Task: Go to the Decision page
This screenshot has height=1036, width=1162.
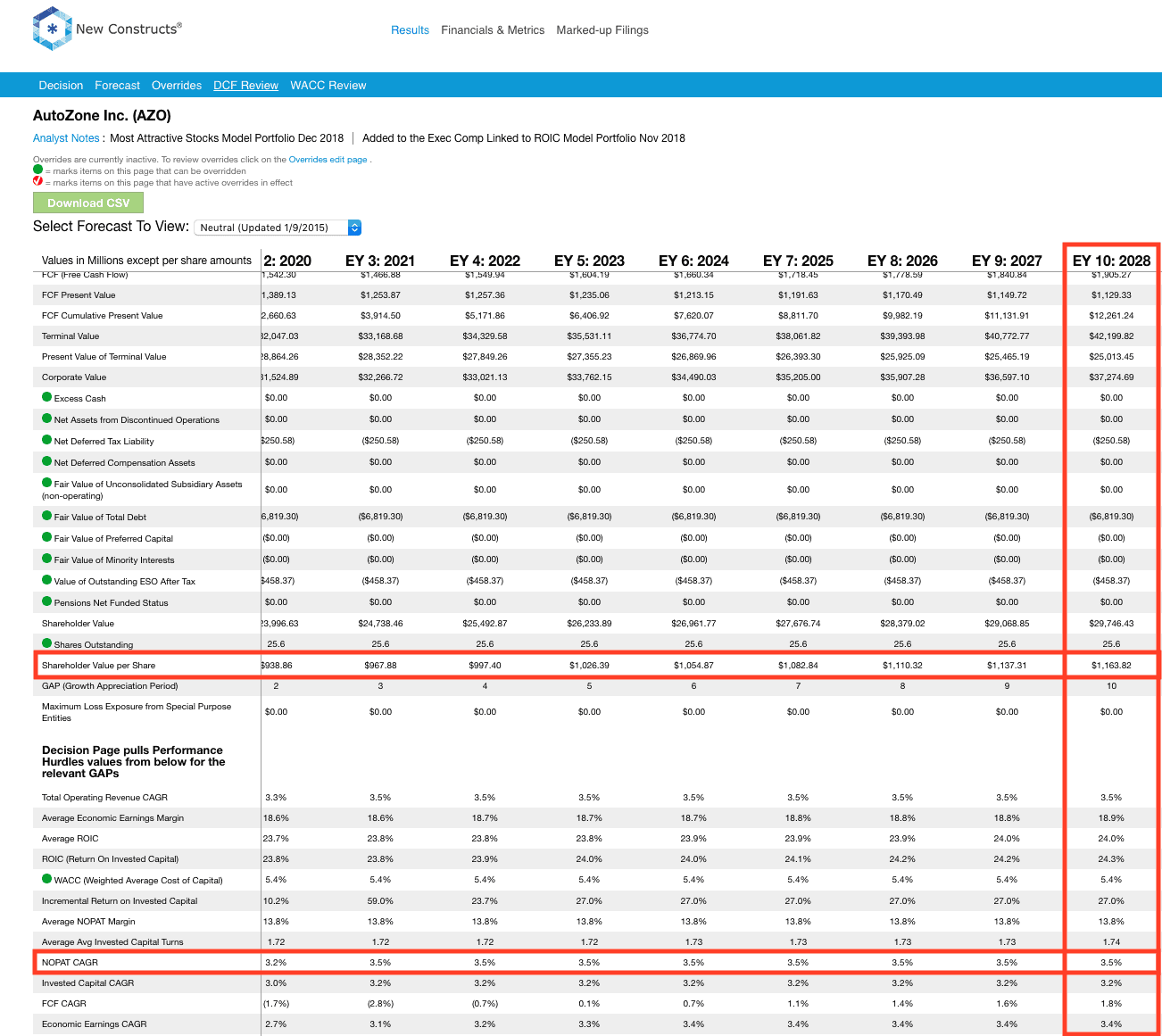Action: tap(61, 86)
